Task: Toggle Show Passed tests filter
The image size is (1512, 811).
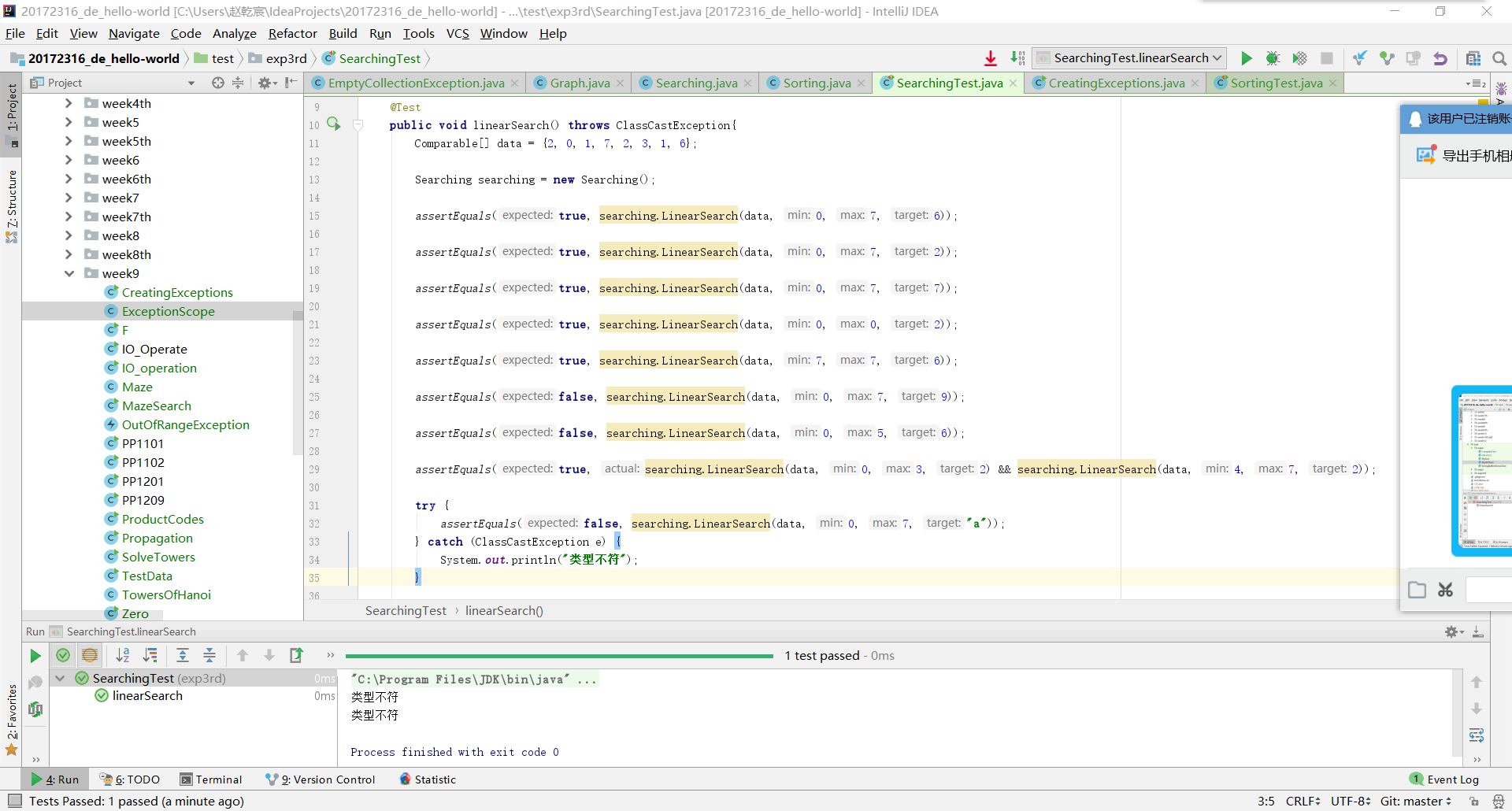Action: (63, 655)
